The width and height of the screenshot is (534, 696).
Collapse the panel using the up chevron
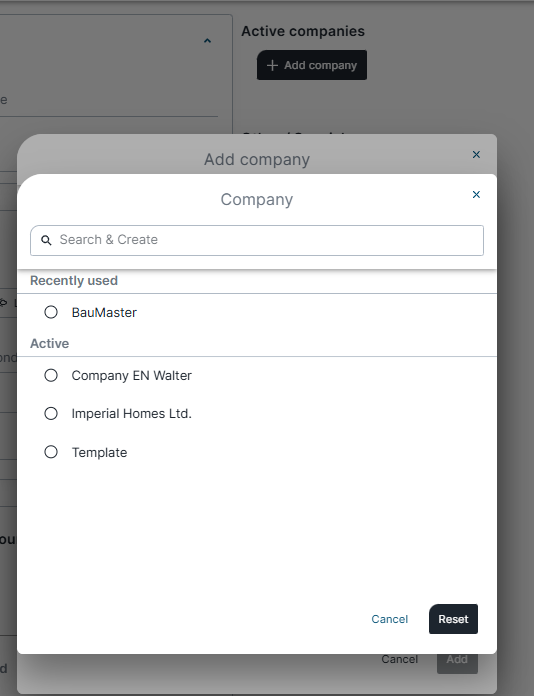(207, 41)
